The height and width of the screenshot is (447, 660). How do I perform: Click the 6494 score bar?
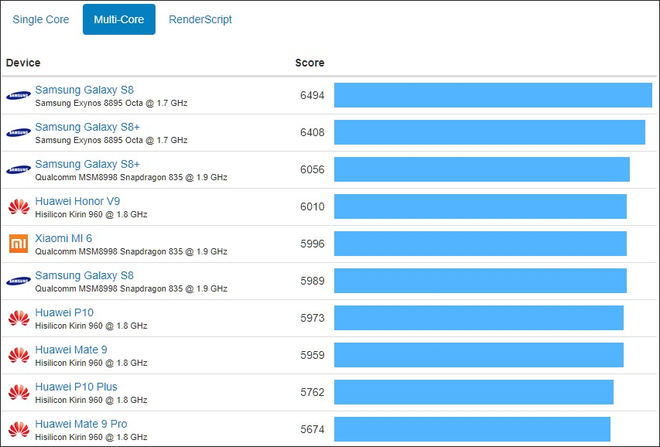492,96
